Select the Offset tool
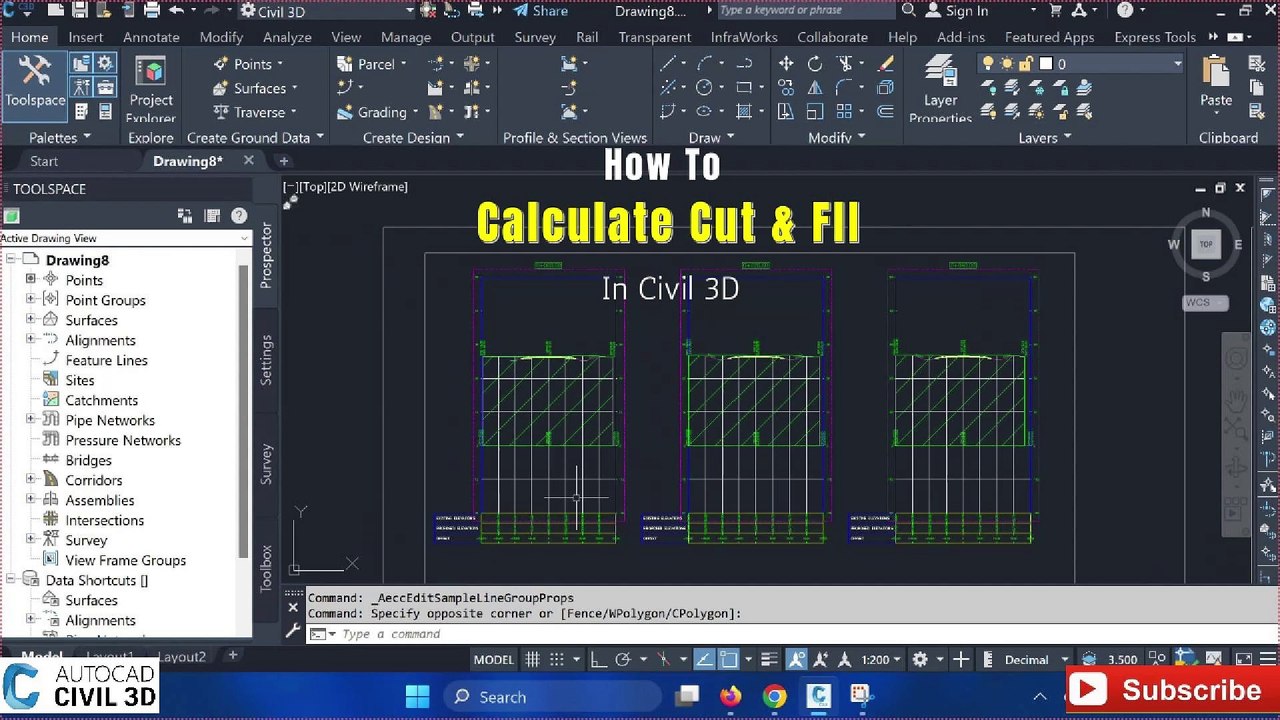The height and width of the screenshot is (720, 1280). [x=885, y=112]
